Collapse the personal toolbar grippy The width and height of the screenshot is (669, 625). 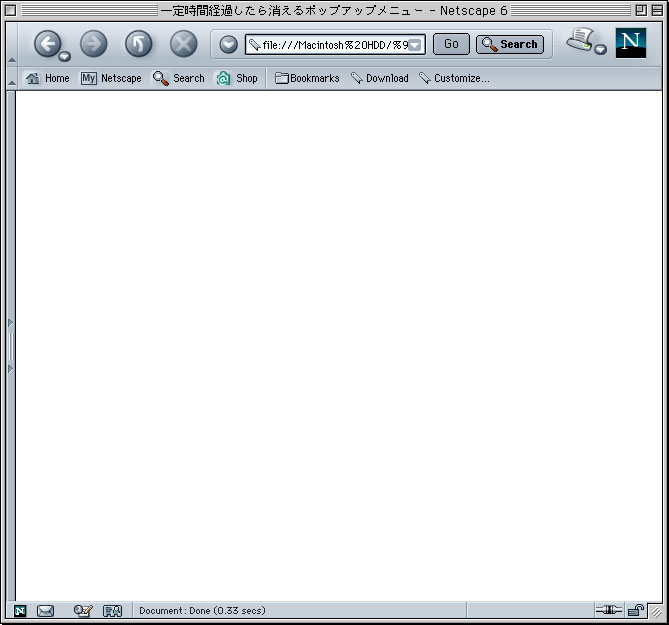12,78
